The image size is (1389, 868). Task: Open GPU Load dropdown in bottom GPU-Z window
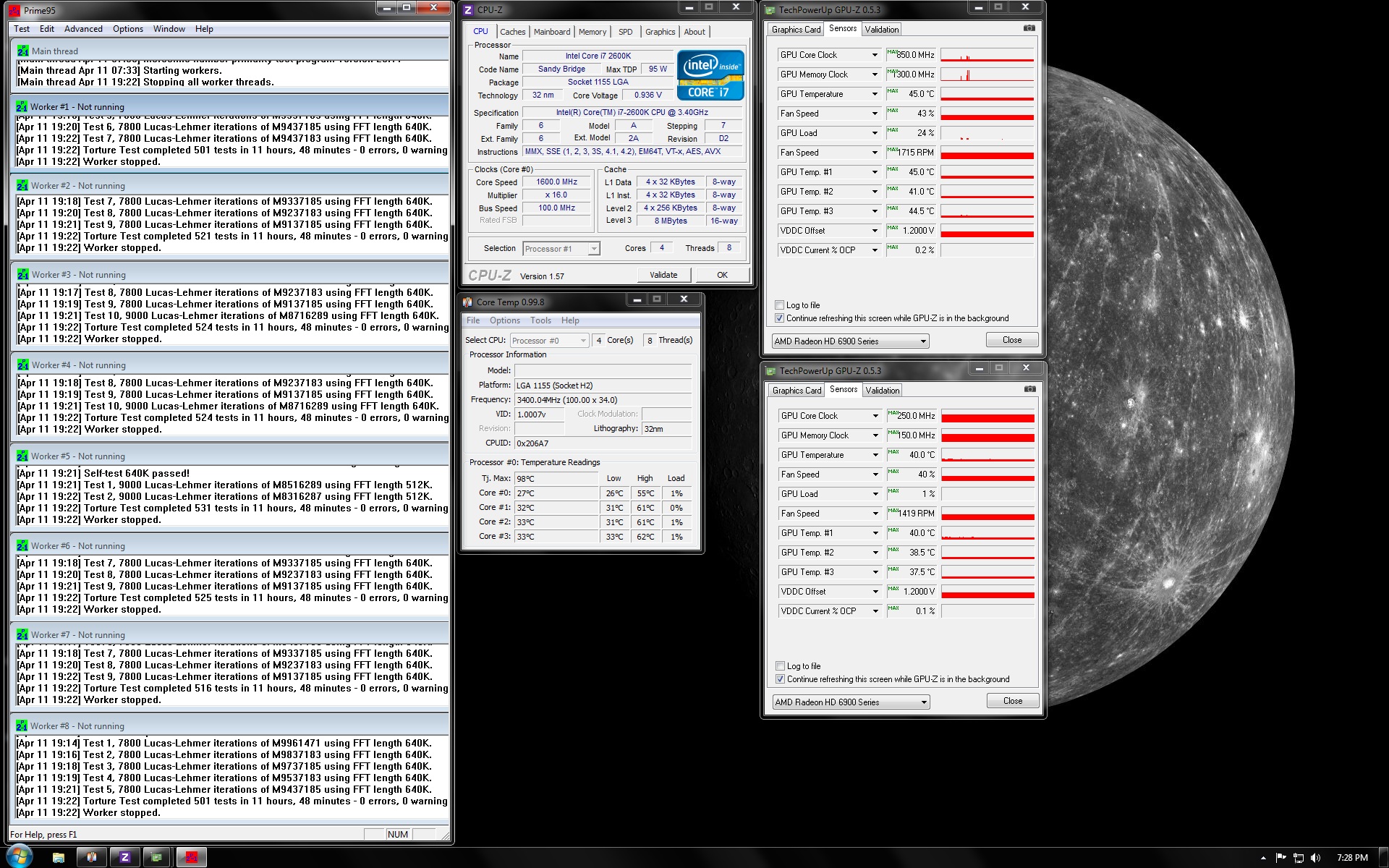point(875,494)
